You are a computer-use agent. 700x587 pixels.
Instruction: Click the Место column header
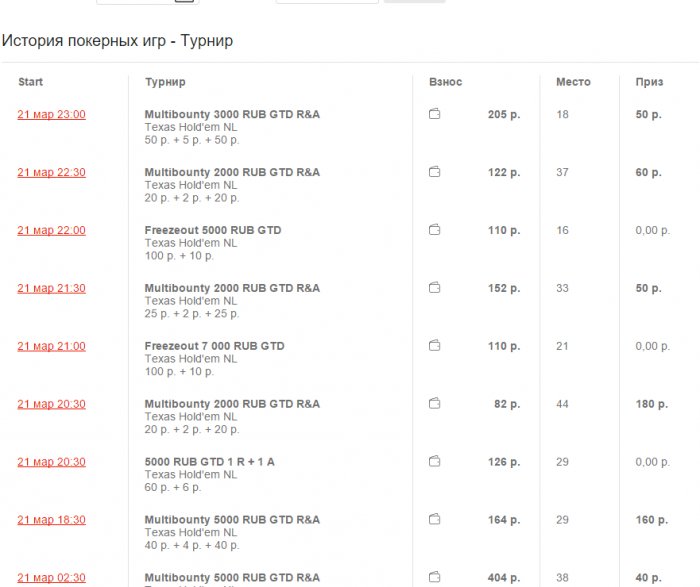[573, 82]
